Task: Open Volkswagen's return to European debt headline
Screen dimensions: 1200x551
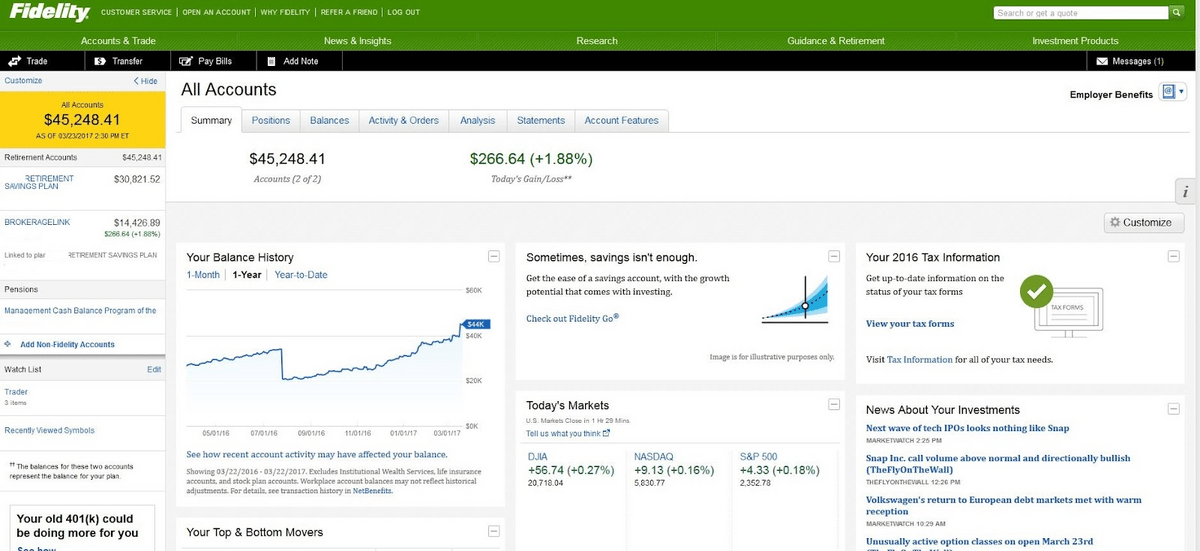Action: coord(1003,505)
